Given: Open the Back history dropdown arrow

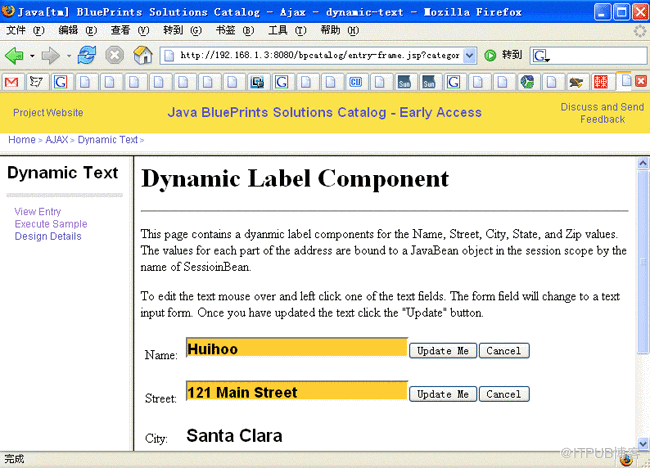Looking at the screenshot, I should coord(32,56).
